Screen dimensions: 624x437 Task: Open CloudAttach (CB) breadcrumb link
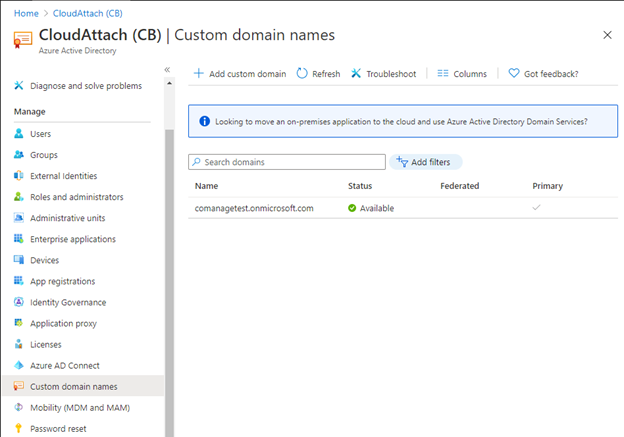88,13
